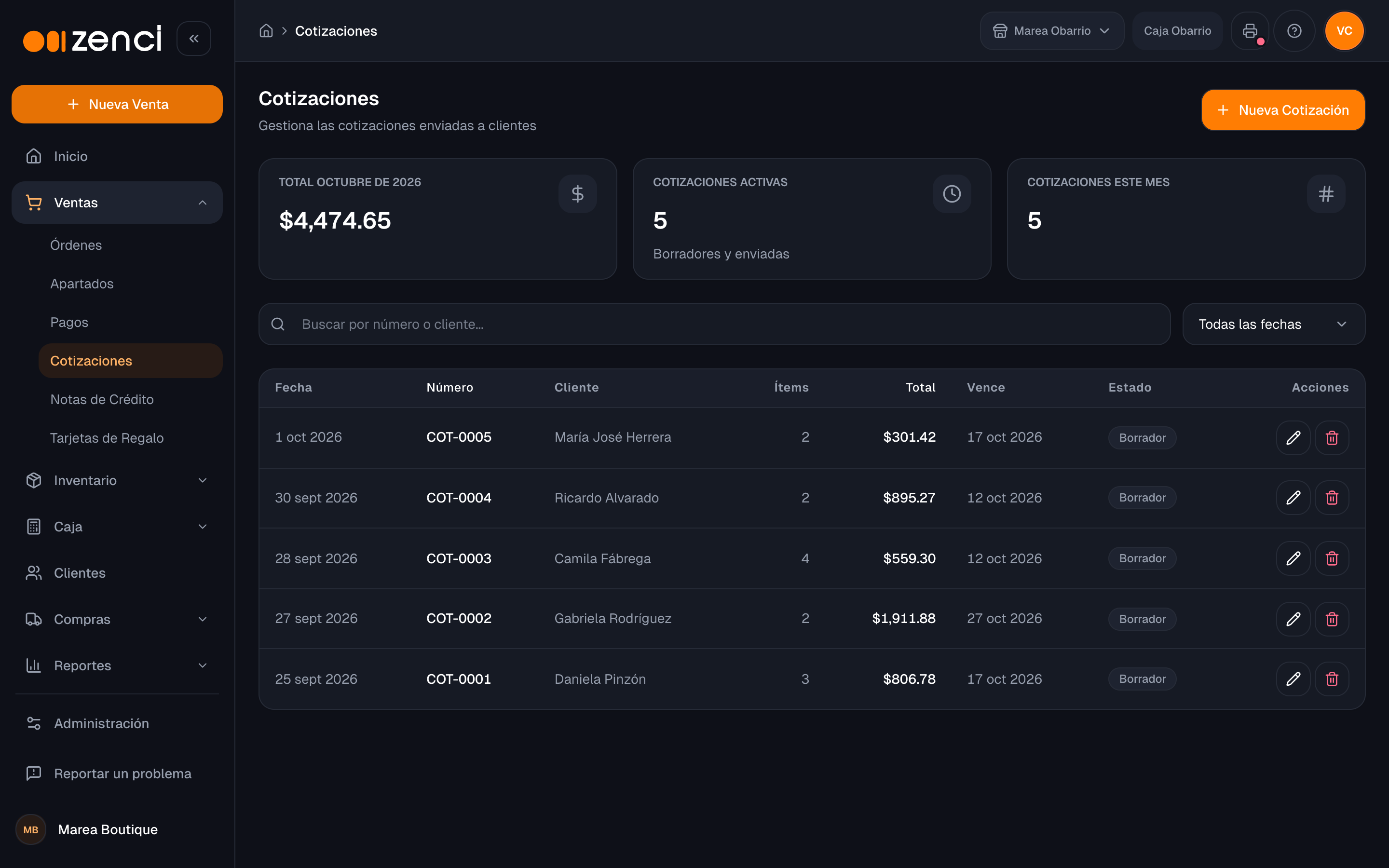Image resolution: width=1389 pixels, height=868 pixels.
Task: Delete quotation COT-0004 with trash icon
Action: [x=1332, y=498]
